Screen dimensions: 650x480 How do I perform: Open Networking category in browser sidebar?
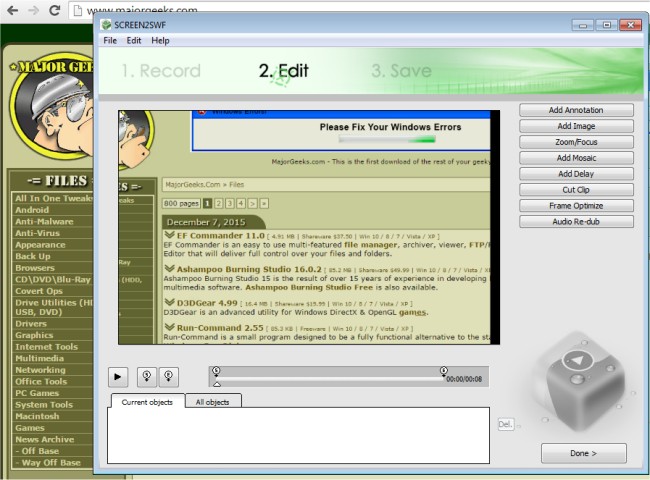pyautogui.click(x=40, y=370)
